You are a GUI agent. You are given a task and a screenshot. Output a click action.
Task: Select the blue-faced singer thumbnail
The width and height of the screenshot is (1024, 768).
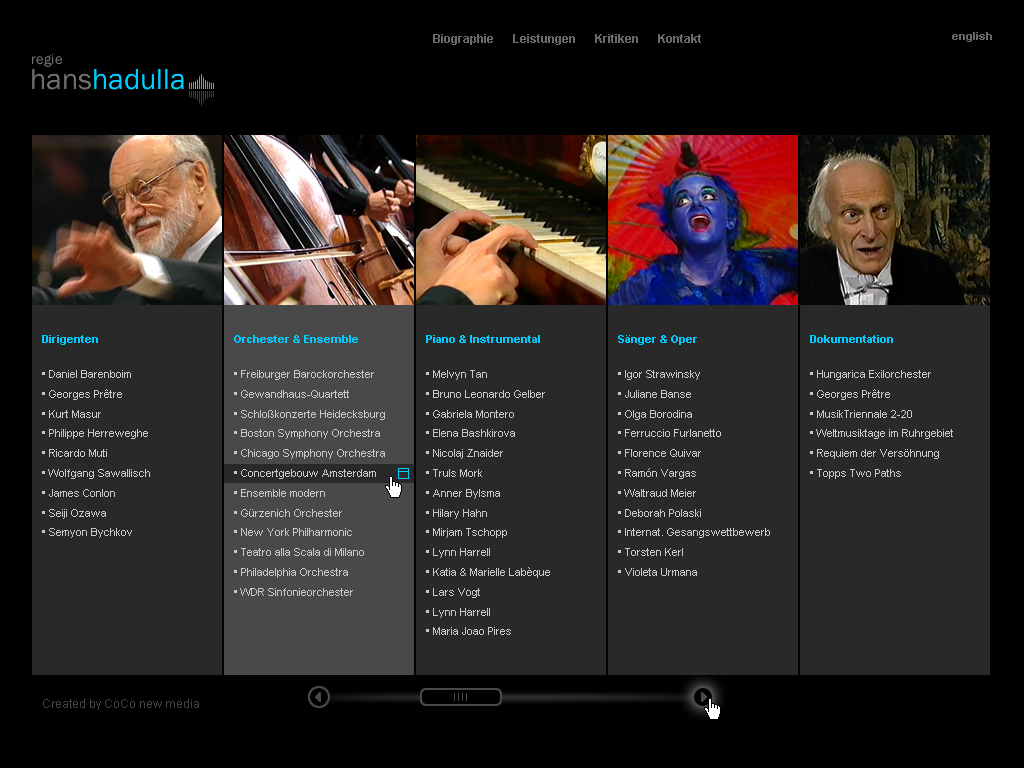pos(703,220)
